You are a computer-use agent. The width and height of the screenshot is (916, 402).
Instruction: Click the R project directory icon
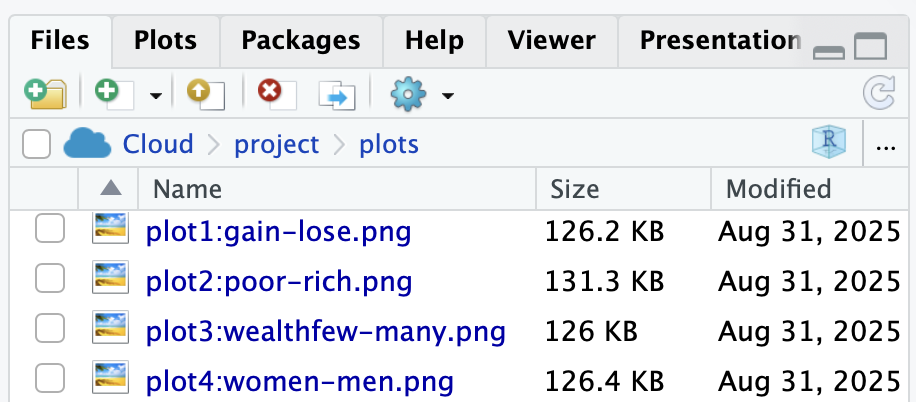coord(828,143)
